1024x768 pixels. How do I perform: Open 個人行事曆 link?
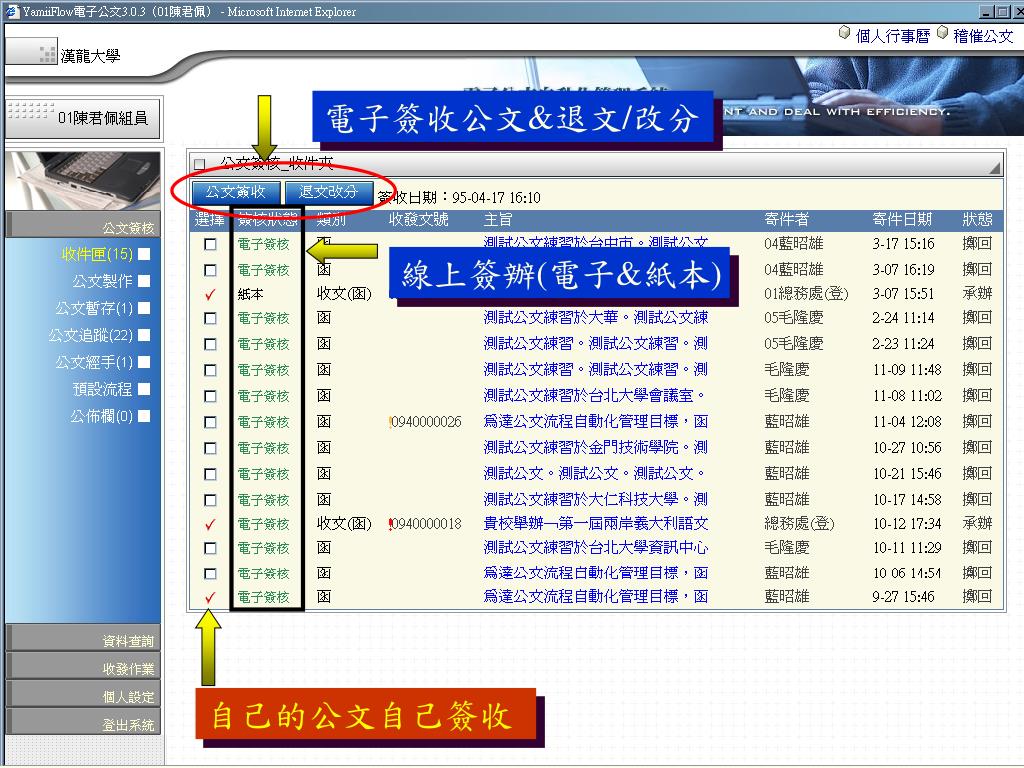coord(892,36)
